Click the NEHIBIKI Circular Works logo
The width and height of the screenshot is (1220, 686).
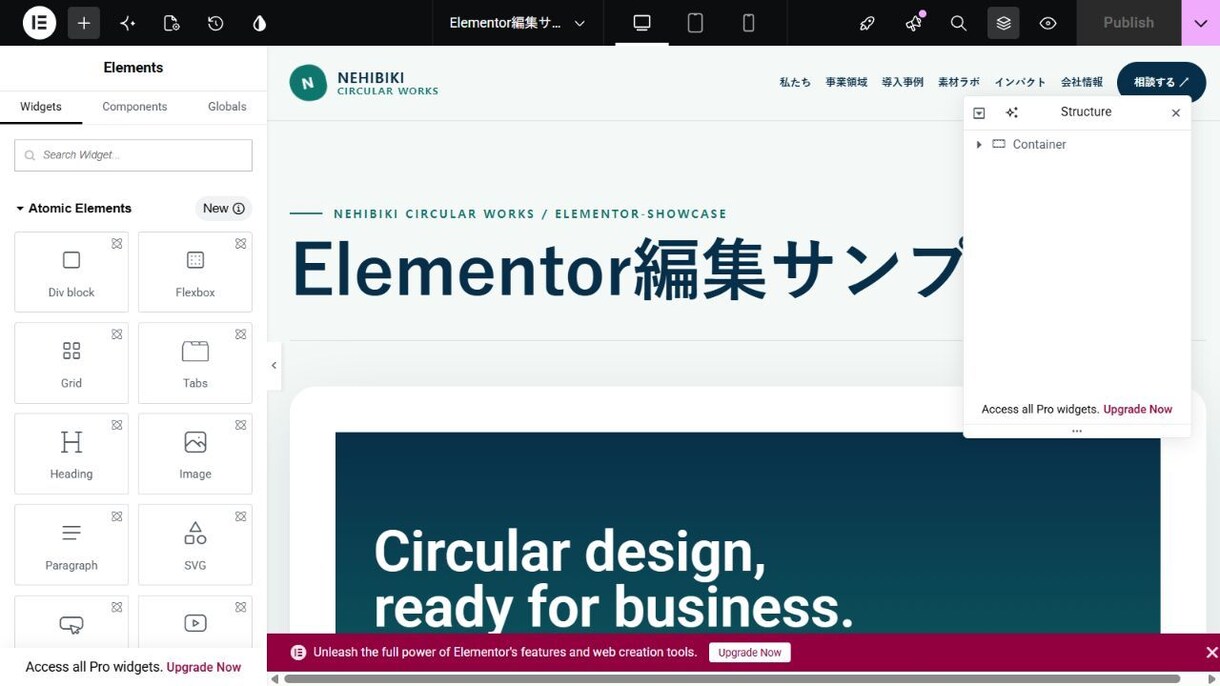(364, 83)
